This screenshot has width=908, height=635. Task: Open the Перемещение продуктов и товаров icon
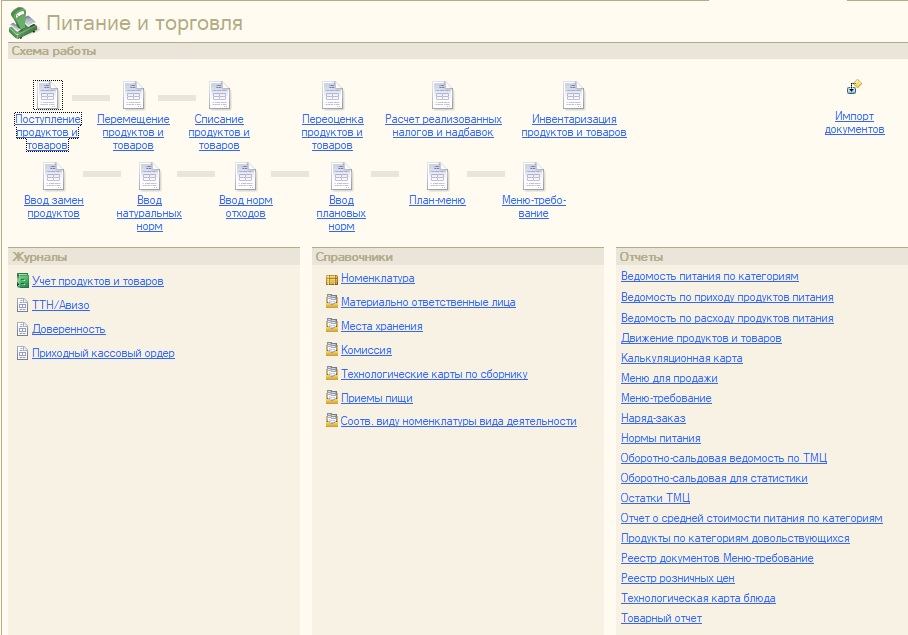click(x=133, y=96)
